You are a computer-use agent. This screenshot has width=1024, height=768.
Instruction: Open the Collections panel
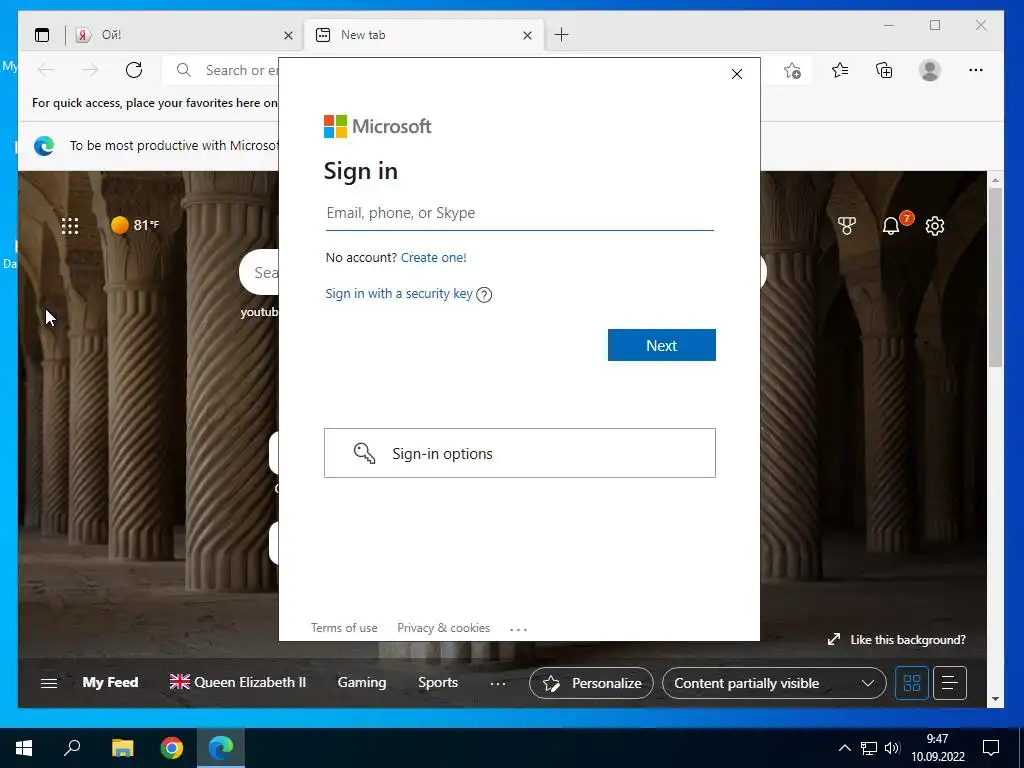point(884,70)
